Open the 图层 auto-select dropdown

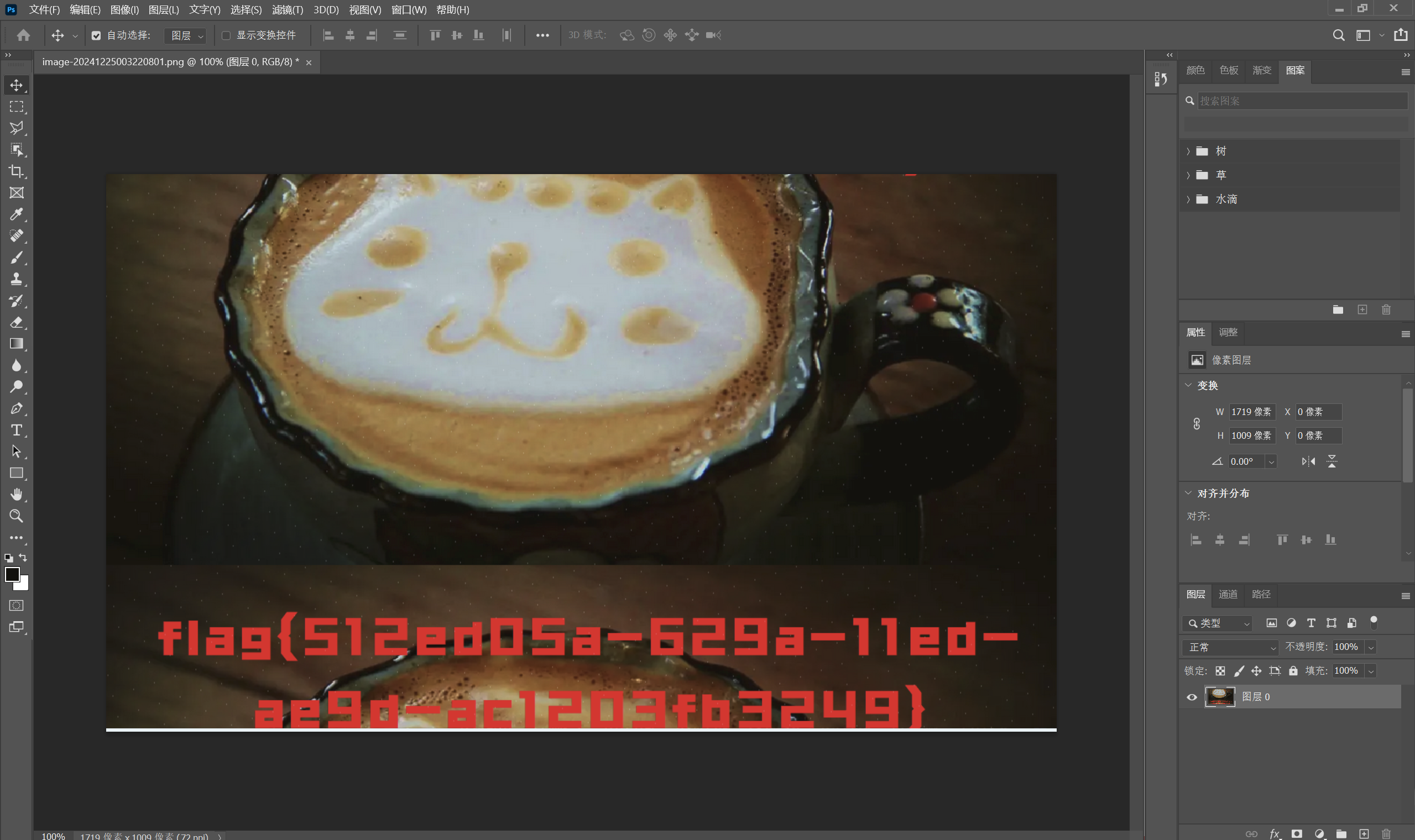pos(185,36)
